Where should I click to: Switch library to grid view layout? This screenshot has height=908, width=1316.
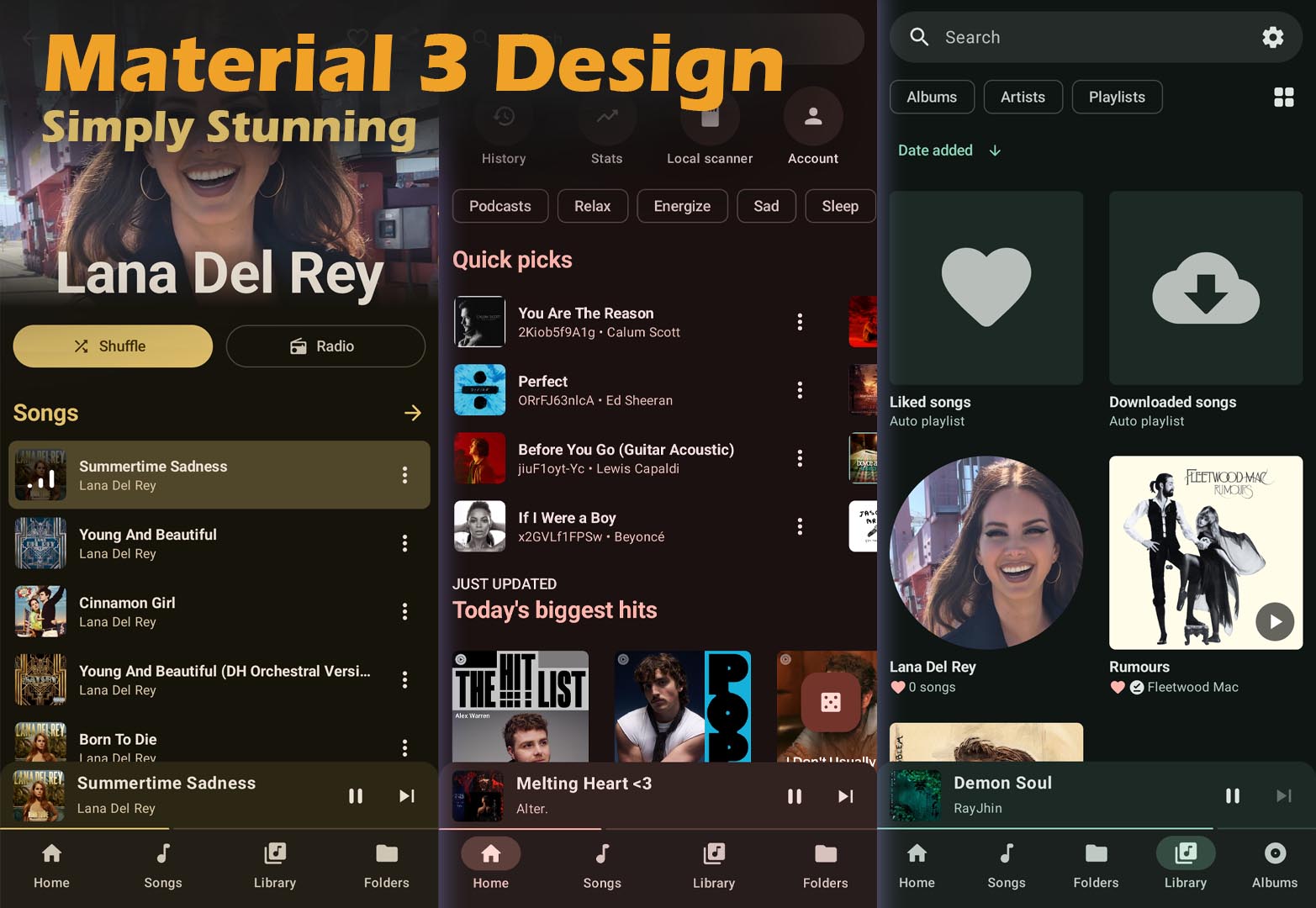[x=1284, y=97]
